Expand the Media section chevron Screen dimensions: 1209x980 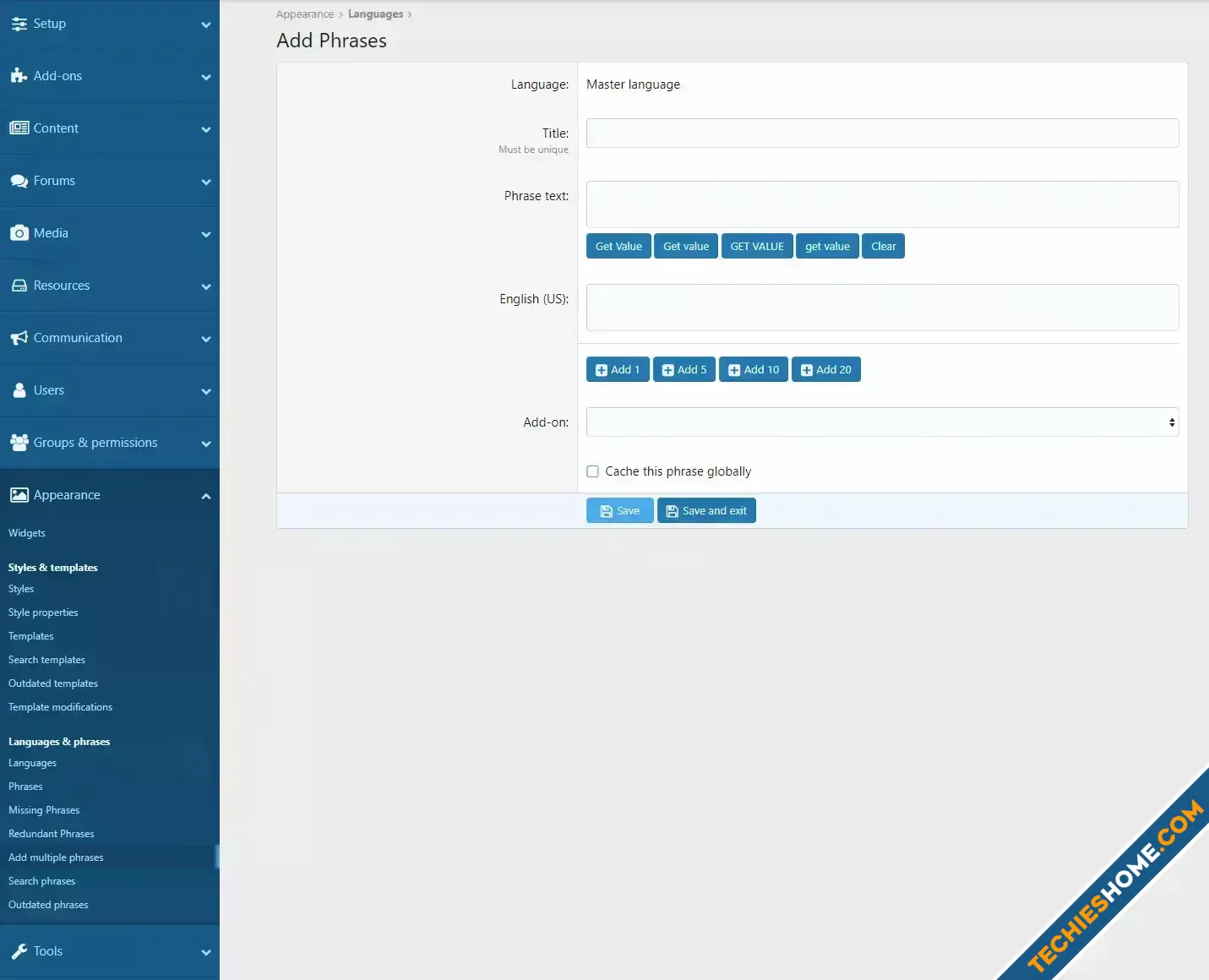click(x=206, y=235)
